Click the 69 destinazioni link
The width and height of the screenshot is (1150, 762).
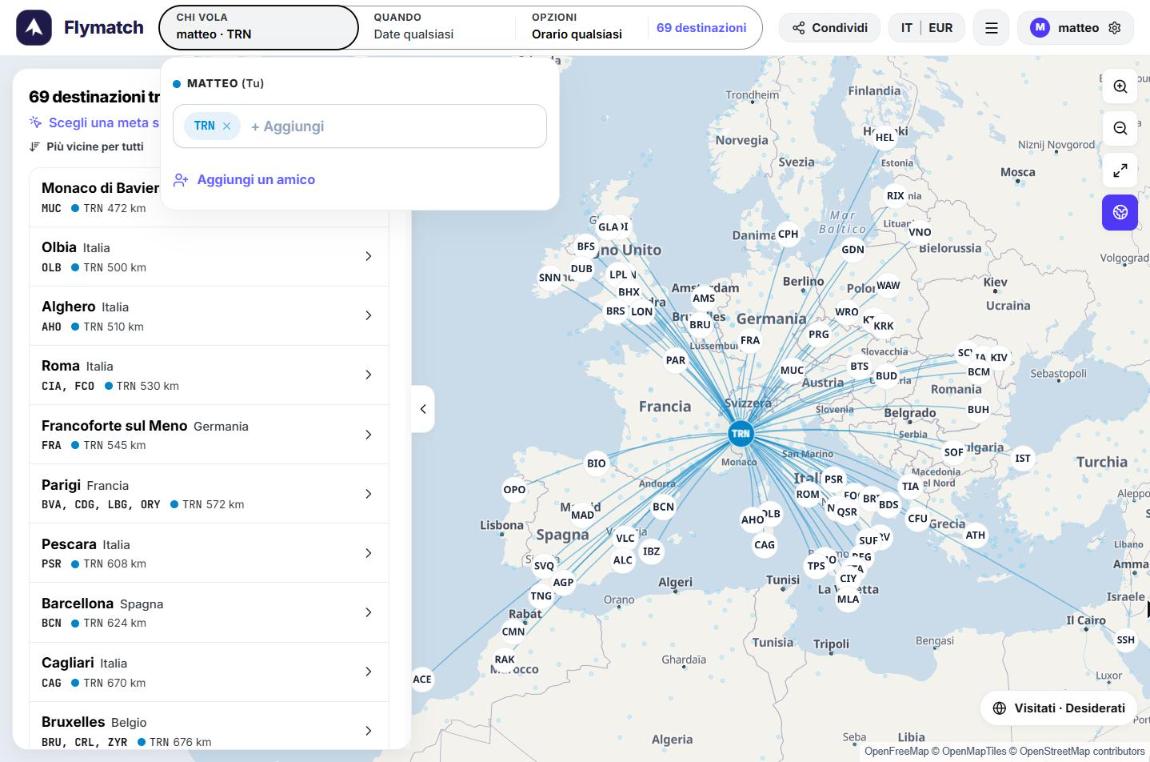click(x=701, y=28)
